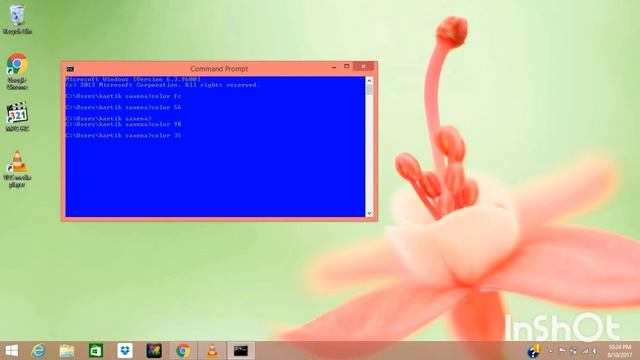Click the 'color 35' command line

pyautogui.click(x=123, y=135)
